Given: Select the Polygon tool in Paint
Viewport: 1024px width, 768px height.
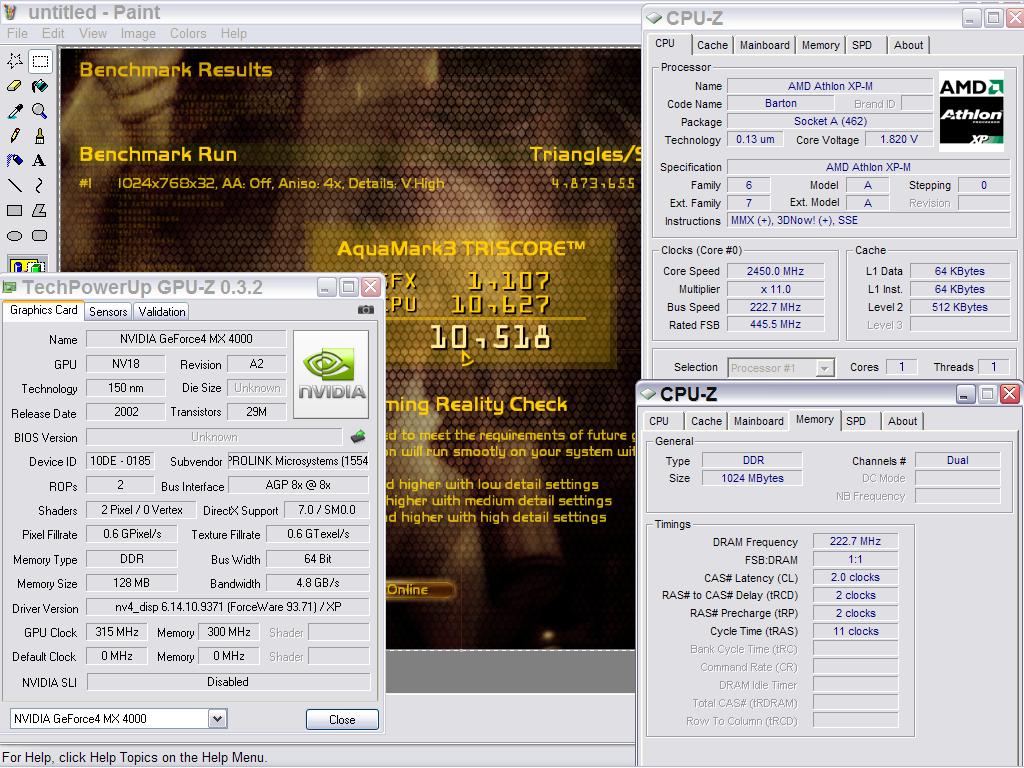Looking at the screenshot, I should click(40, 210).
